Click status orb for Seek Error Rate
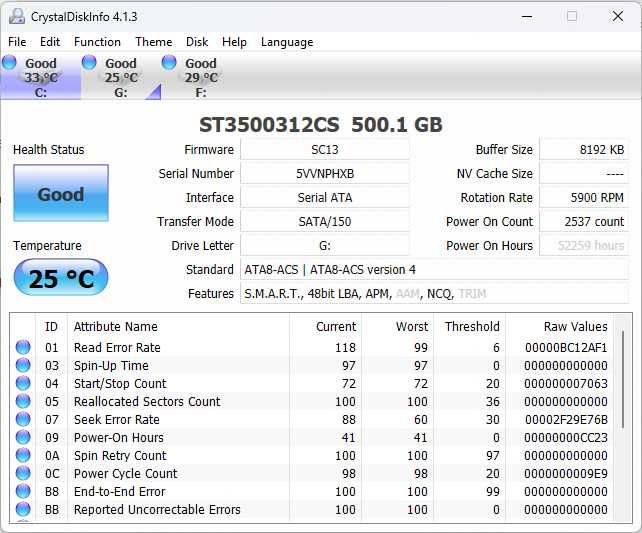642x533 pixels. click(23, 420)
